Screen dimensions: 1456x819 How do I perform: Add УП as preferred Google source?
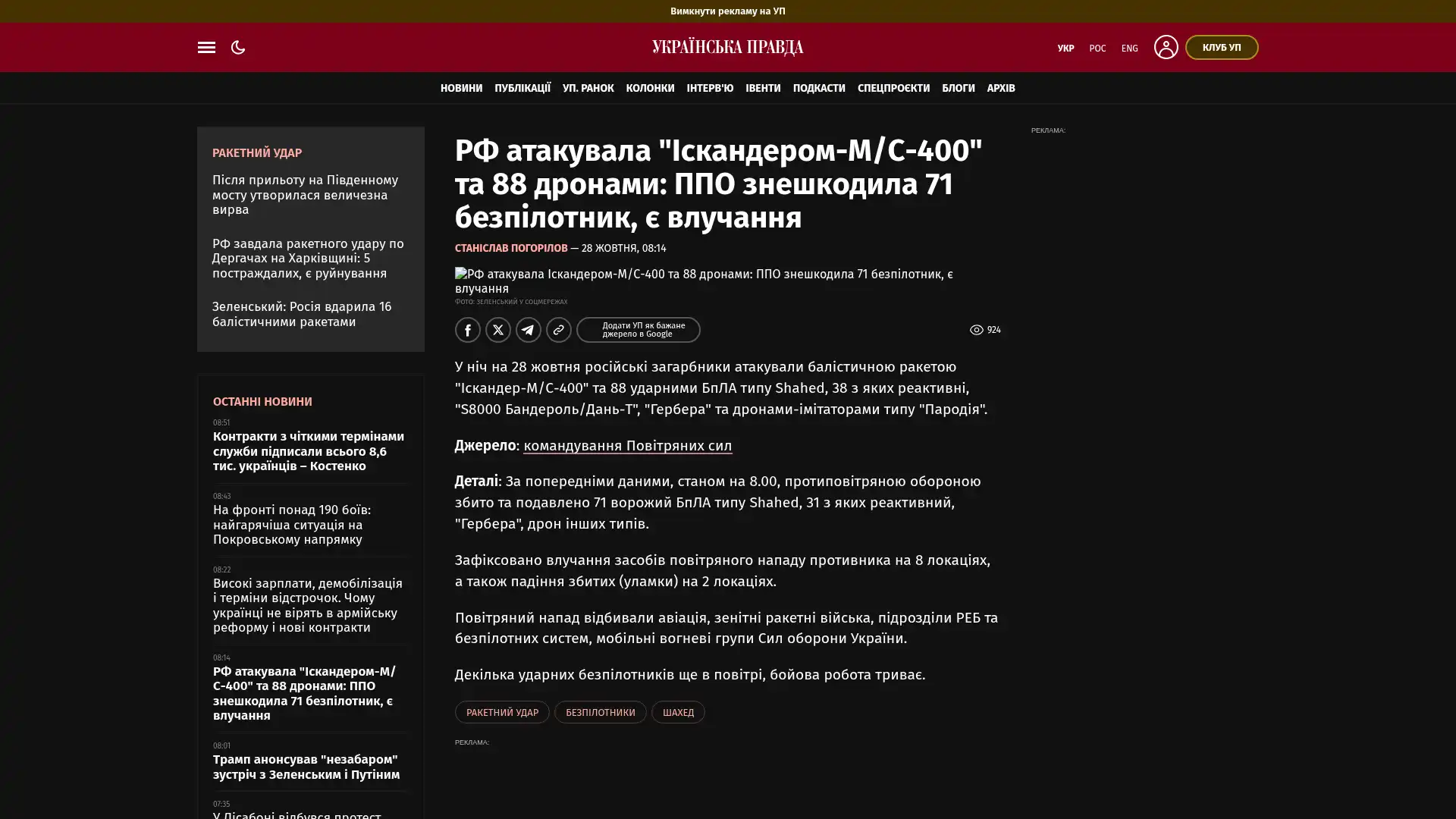click(638, 330)
